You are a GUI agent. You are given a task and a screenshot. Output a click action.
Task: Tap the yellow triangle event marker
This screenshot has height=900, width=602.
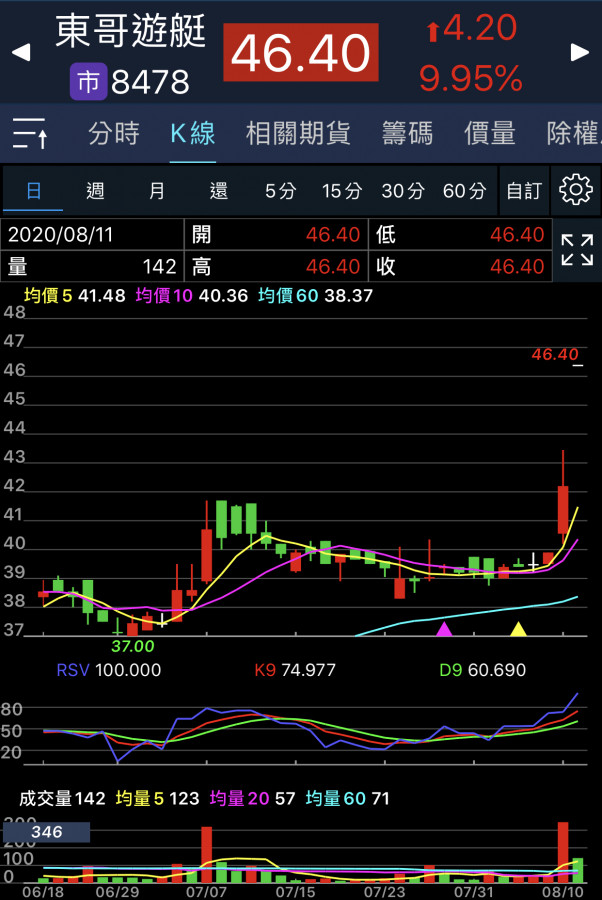[518, 629]
